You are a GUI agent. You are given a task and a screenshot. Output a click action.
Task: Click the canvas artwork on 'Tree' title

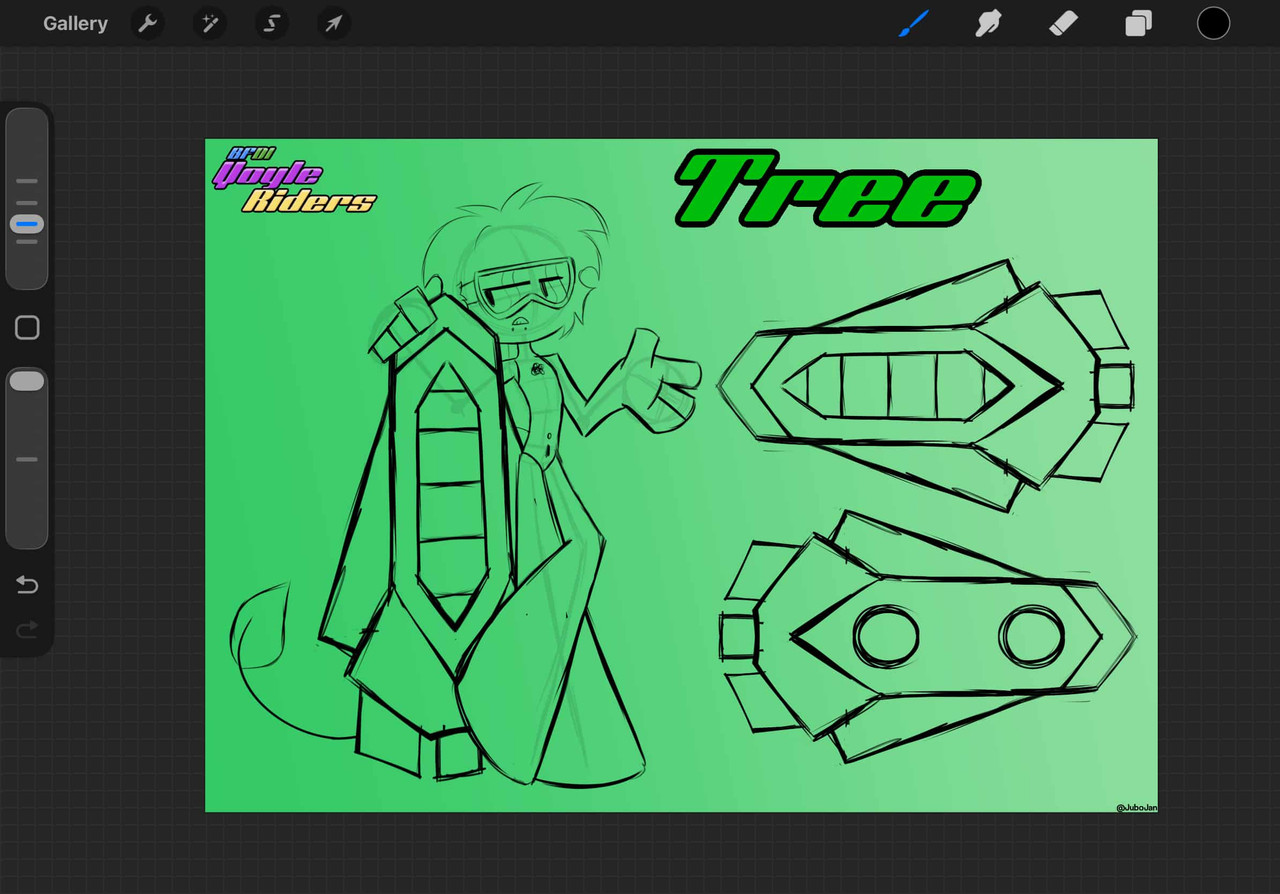(x=828, y=187)
